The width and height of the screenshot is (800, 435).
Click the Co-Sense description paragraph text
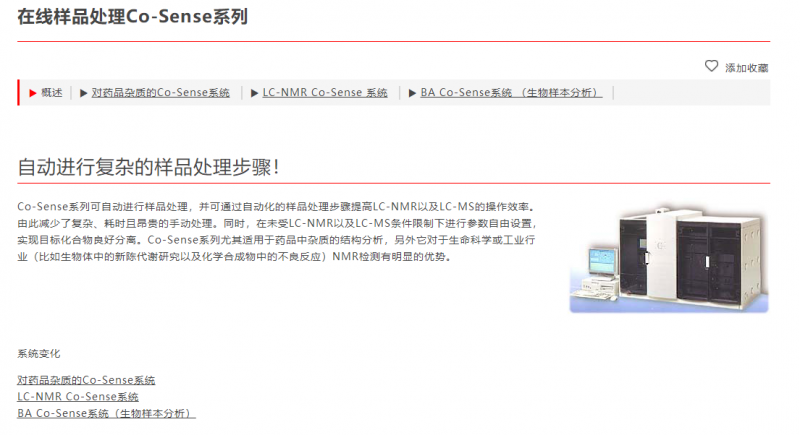click(277, 232)
